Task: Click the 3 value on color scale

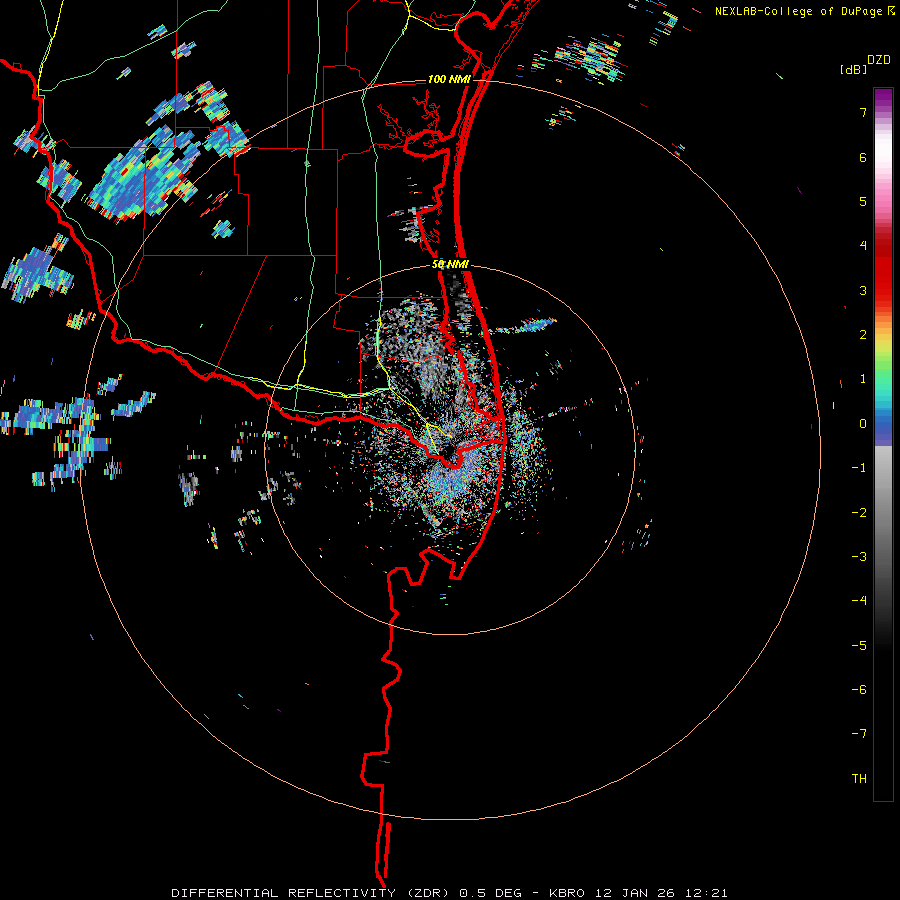Action: pos(862,290)
